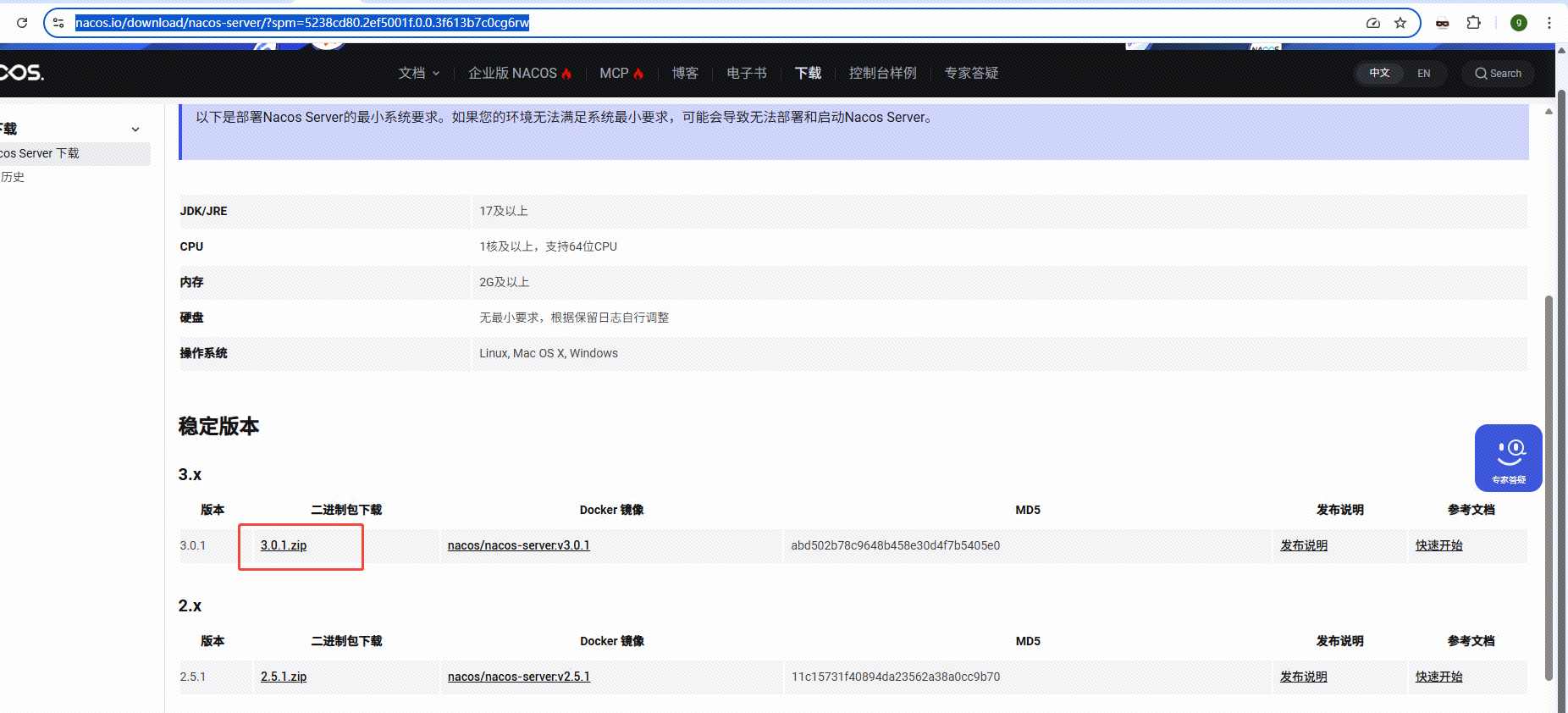1568x713 pixels.
Task: Open the green profile avatar
Action: pos(1519,23)
